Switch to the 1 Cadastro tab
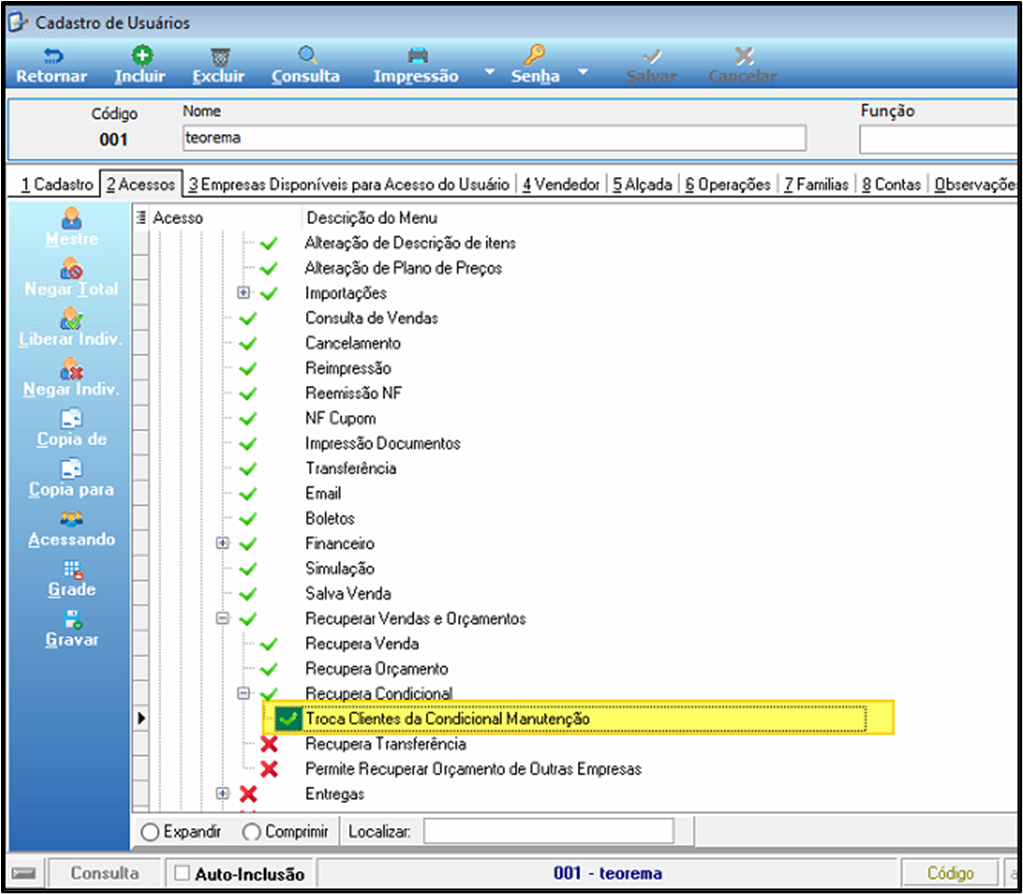Screen dimensions: 1023x894 click(57, 185)
